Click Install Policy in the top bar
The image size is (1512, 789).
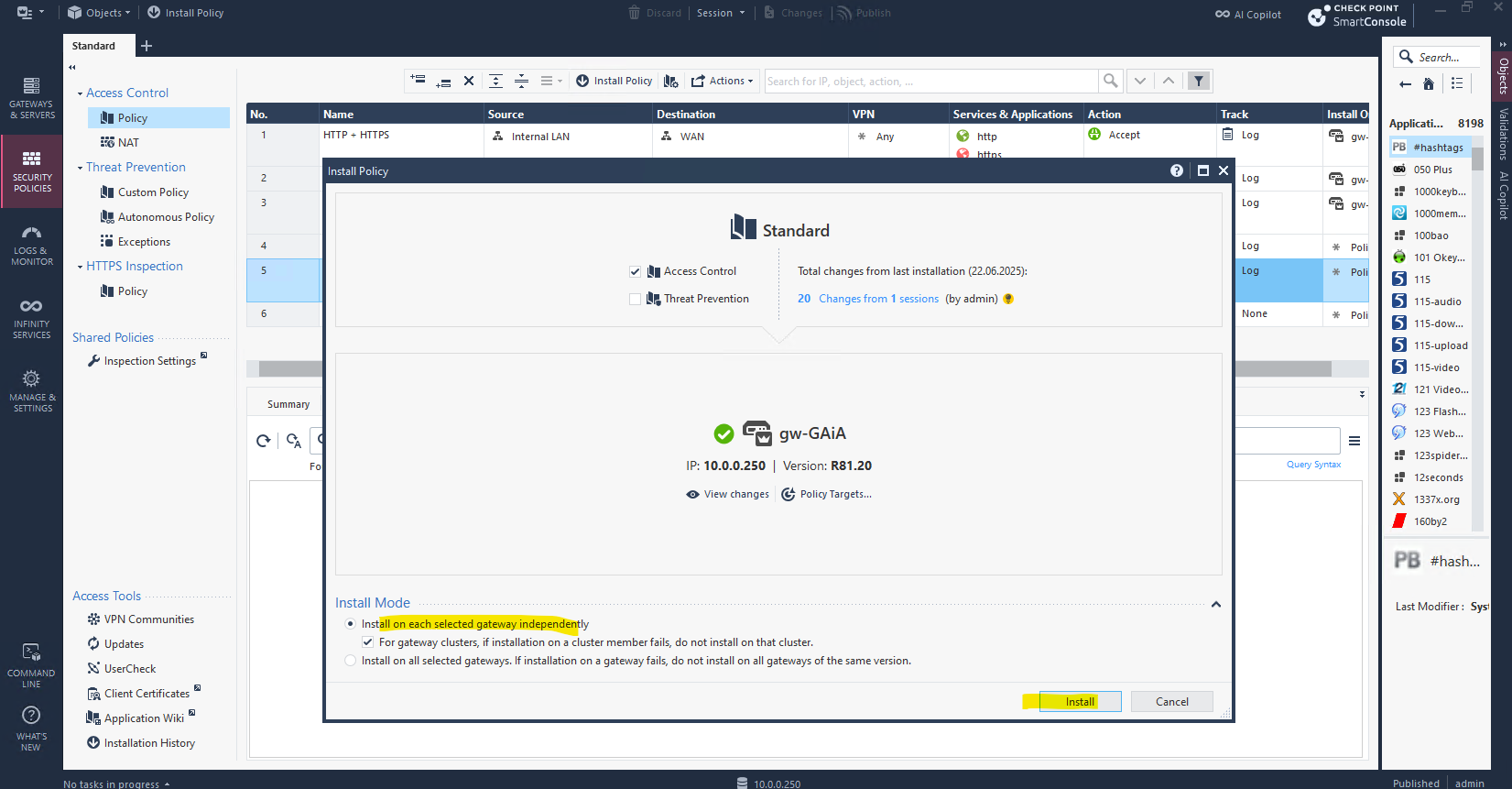pyautogui.click(x=186, y=13)
